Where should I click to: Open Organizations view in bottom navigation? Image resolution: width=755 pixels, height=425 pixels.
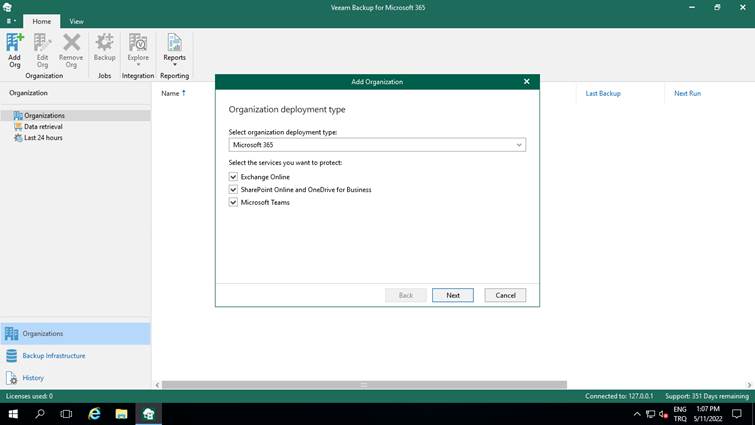click(x=76, y=334)
